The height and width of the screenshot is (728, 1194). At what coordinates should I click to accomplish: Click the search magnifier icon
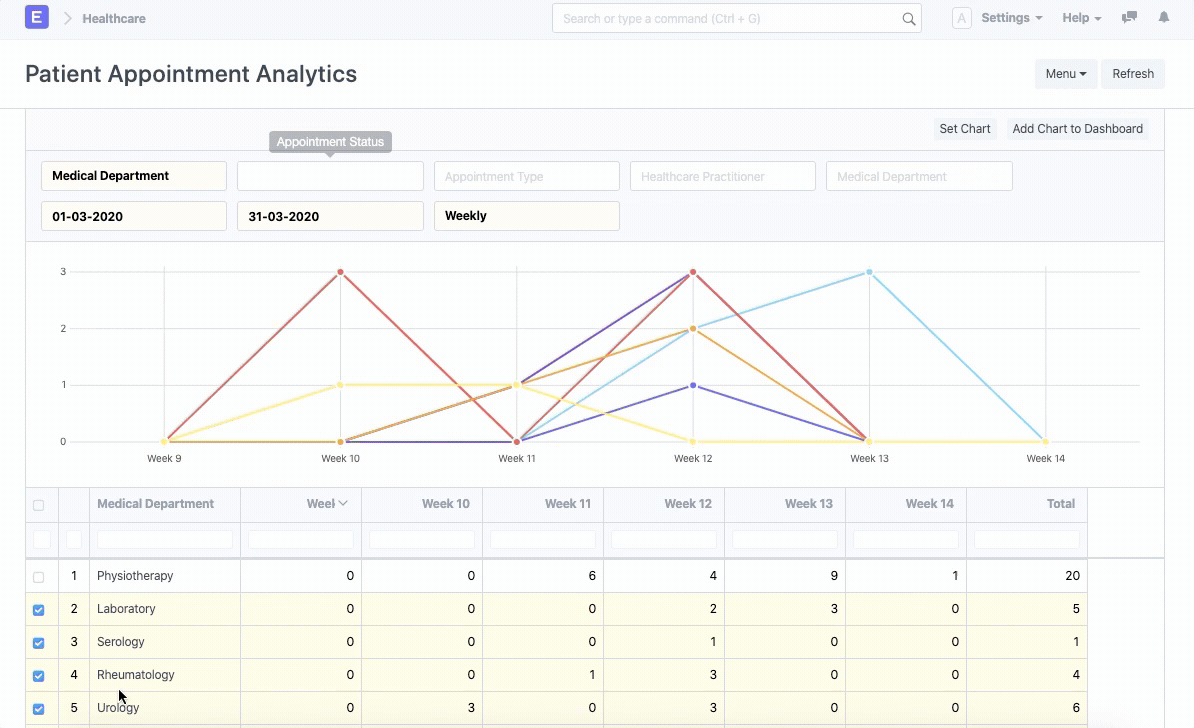coord(908,19)
